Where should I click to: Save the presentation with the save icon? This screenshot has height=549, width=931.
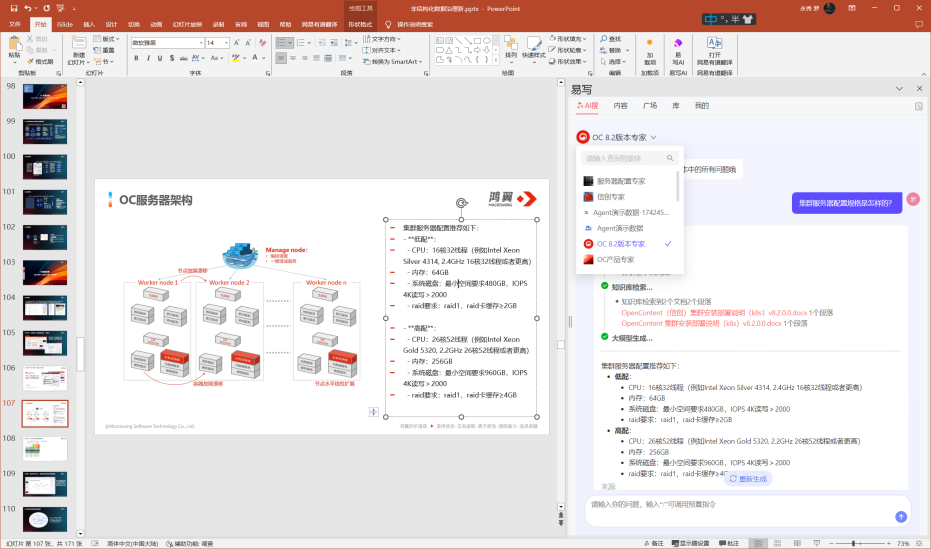pos(14,8)
